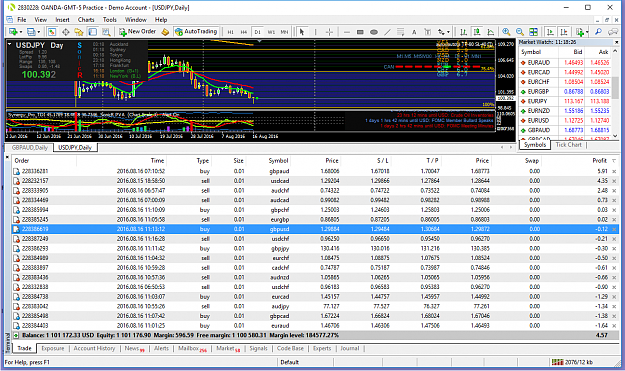Open the Tick Chart tab

coord(568,145)
